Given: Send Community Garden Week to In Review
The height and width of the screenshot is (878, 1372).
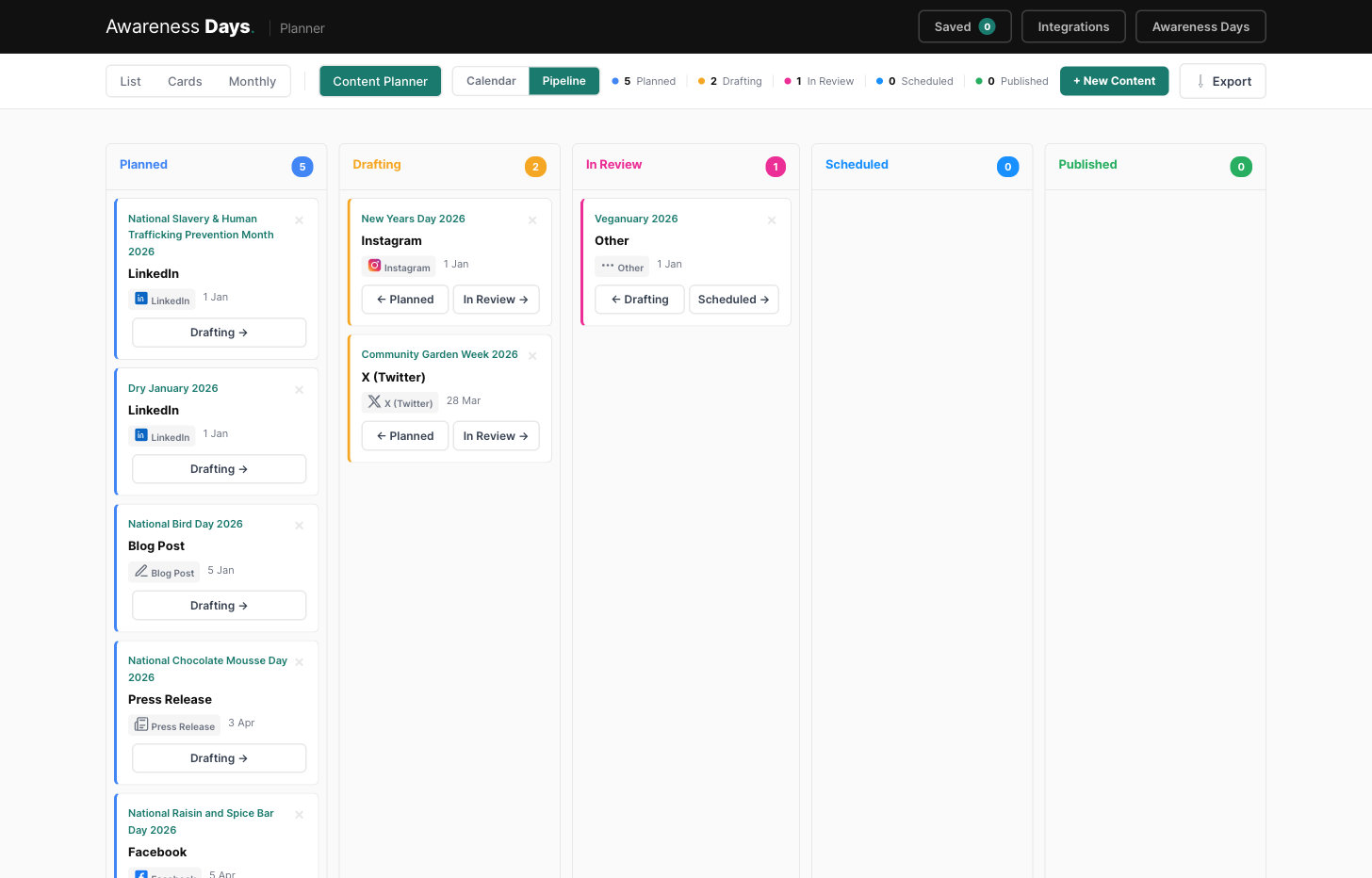Looking at the screenshot, I should [497, 436].
